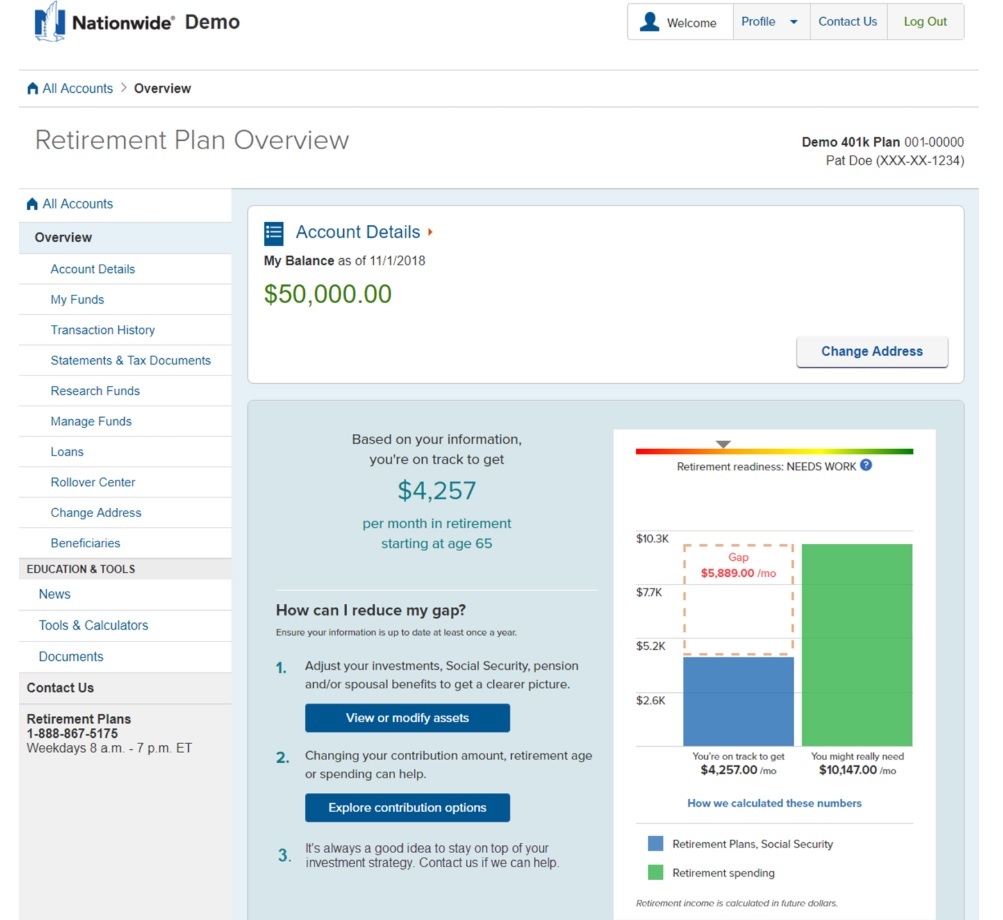This screenshot has height=920, width=1003.
Task: Click Explore contribution options button
Action: tap(407, 807)
